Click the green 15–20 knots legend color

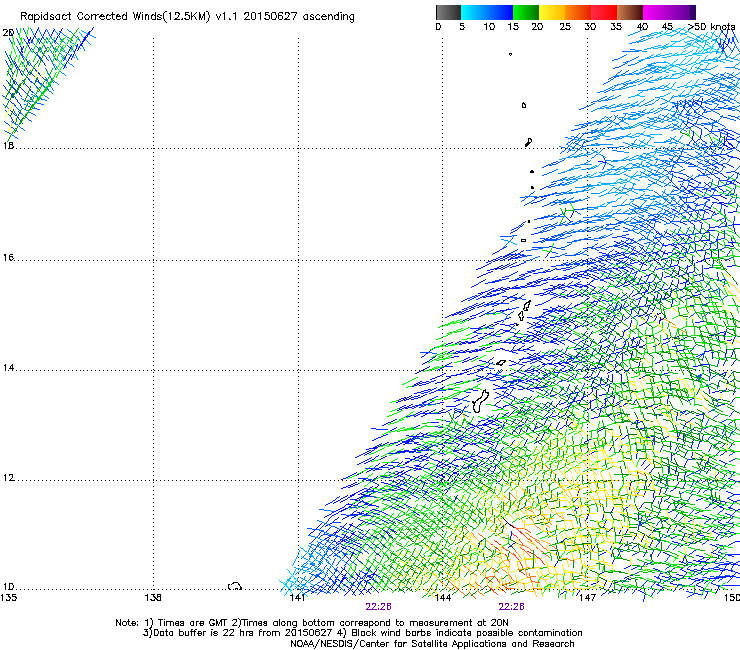[526, 12]
